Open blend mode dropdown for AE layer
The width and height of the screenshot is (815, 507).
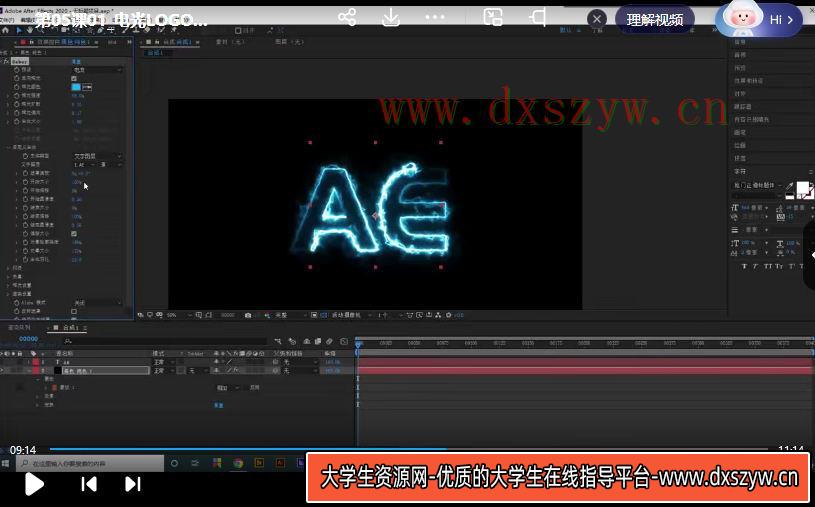163,362
